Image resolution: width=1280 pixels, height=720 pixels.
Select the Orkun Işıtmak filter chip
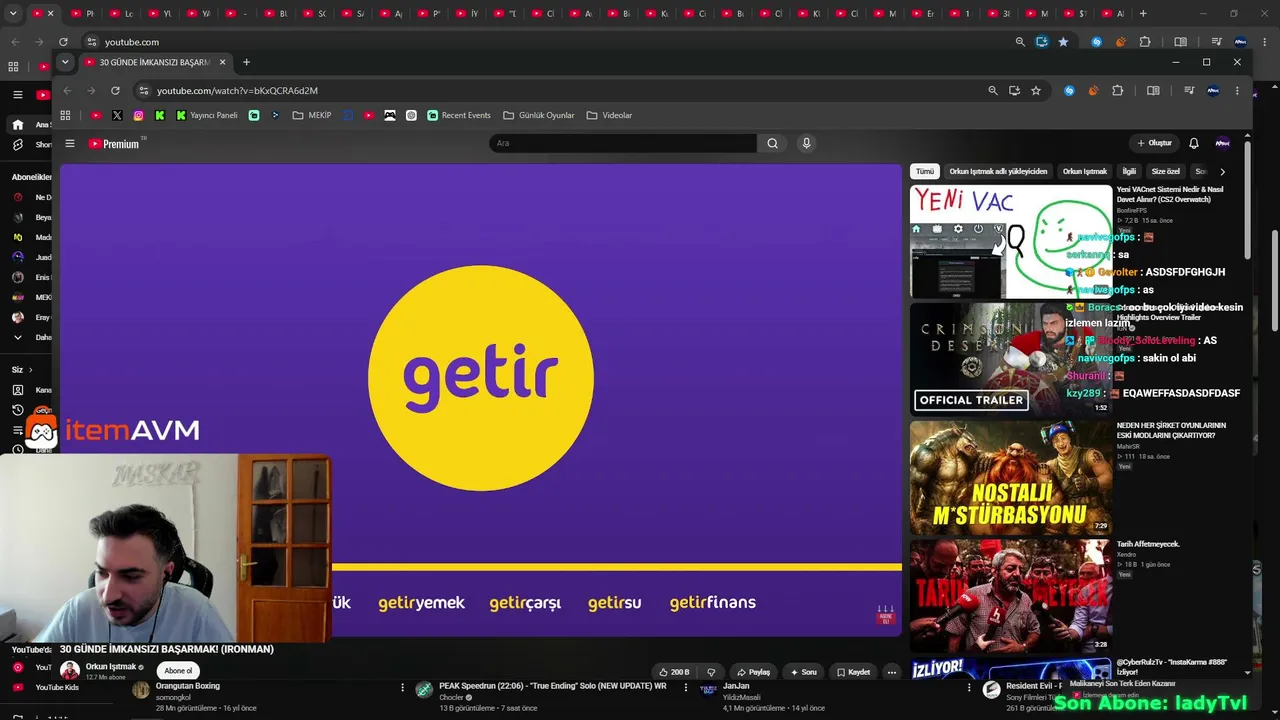pyautogui.click(x=1085, y=172)
